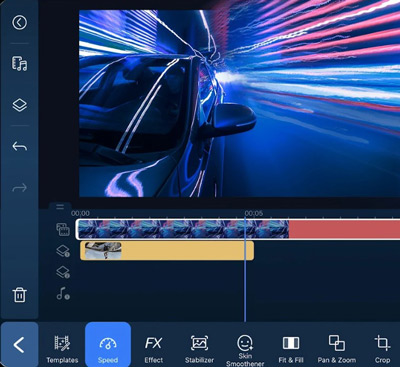
Task: Select the yellow overlay clip thumbnail
Action: coord(103,251)
